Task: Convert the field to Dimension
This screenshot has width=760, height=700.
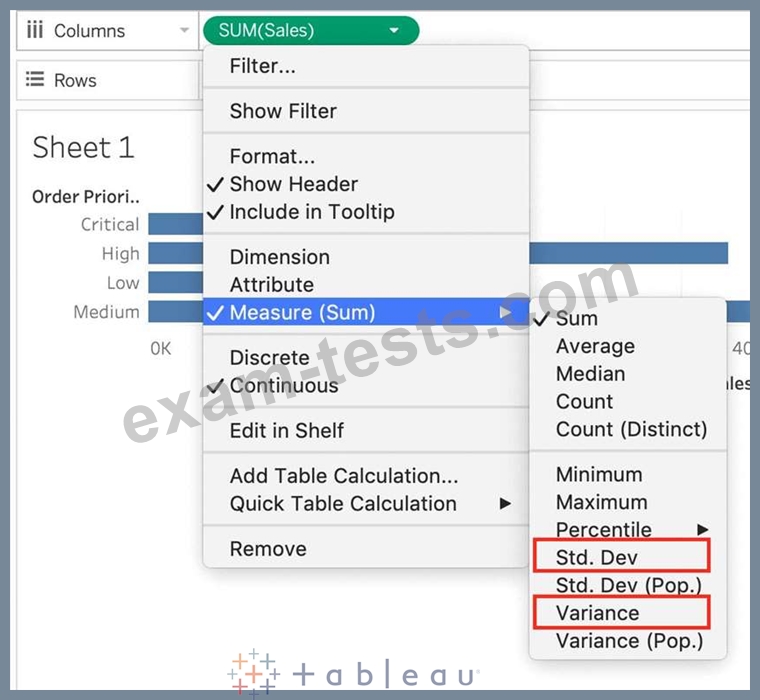Action: coord(279,257)
